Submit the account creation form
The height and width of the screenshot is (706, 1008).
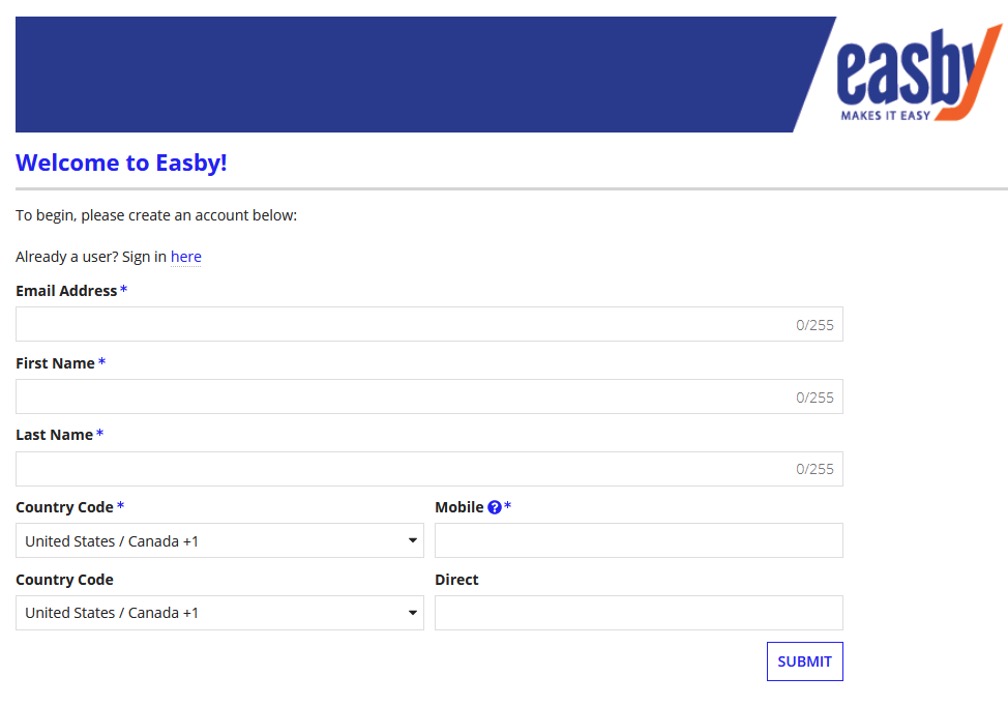click(805, 662)
